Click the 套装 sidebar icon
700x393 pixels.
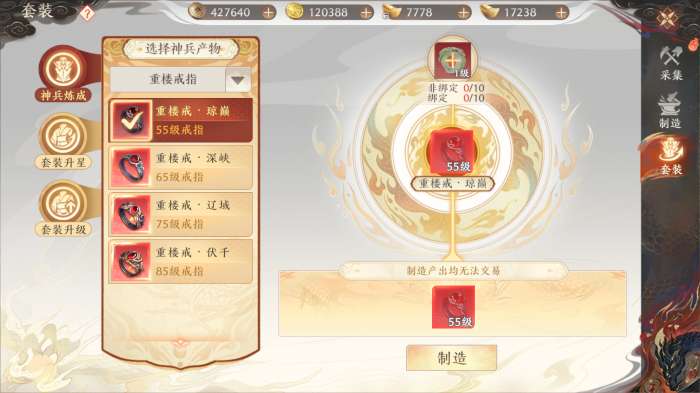click(x=671, y=157)
